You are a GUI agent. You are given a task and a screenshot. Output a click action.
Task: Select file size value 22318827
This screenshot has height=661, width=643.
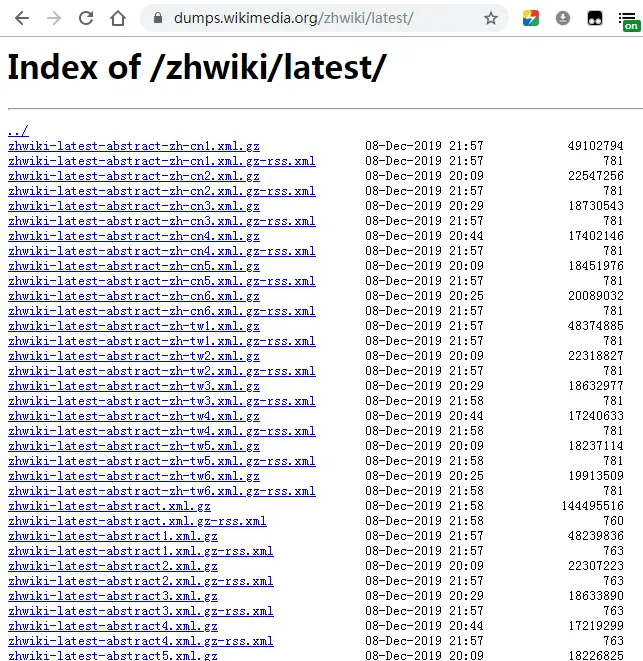595,356
